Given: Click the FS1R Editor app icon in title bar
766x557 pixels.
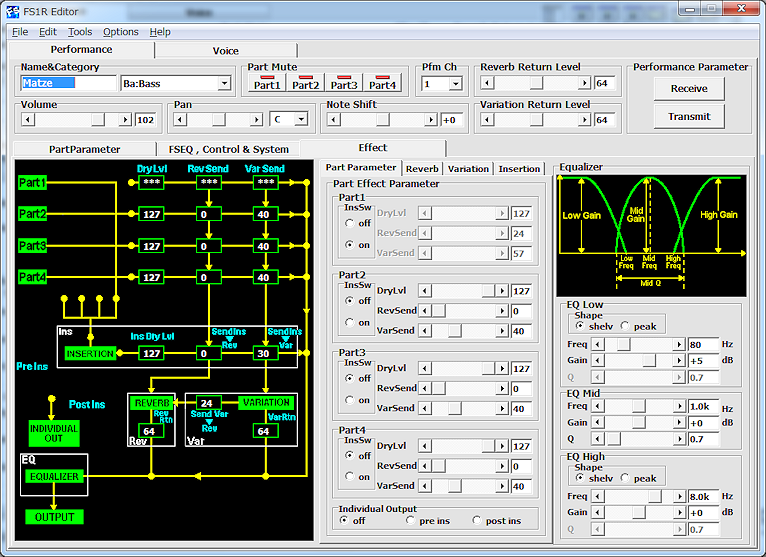Looking at the screenshot, I should point(13,11).
